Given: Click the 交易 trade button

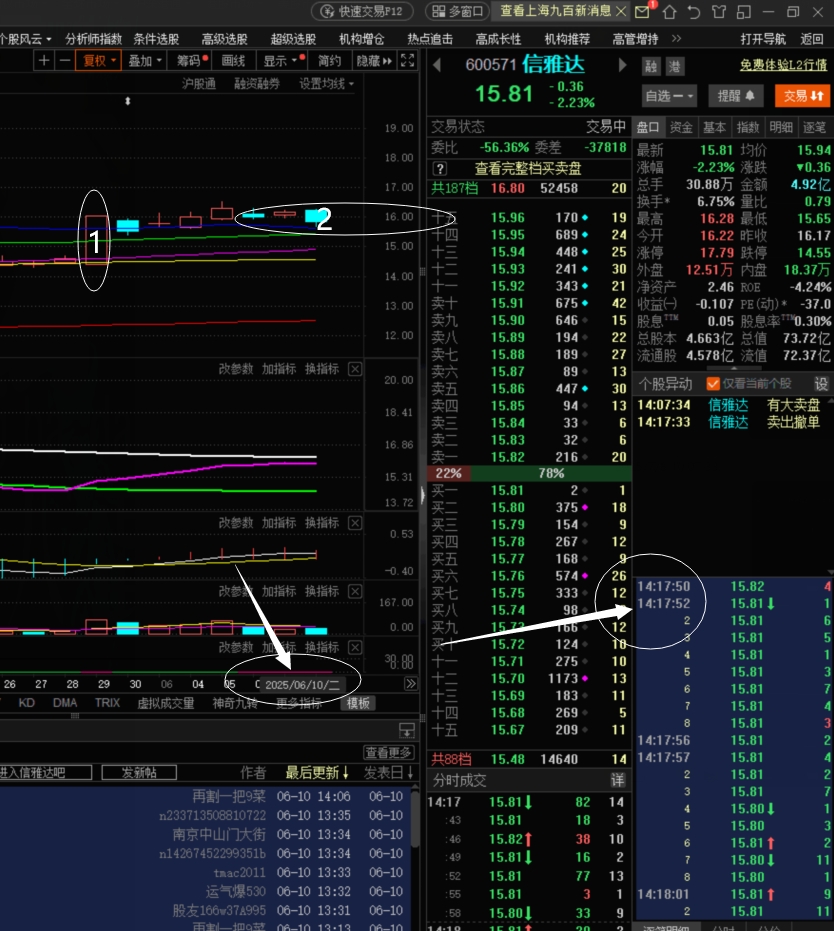Looking at the screenshot, I should click(x=802, y=96).
